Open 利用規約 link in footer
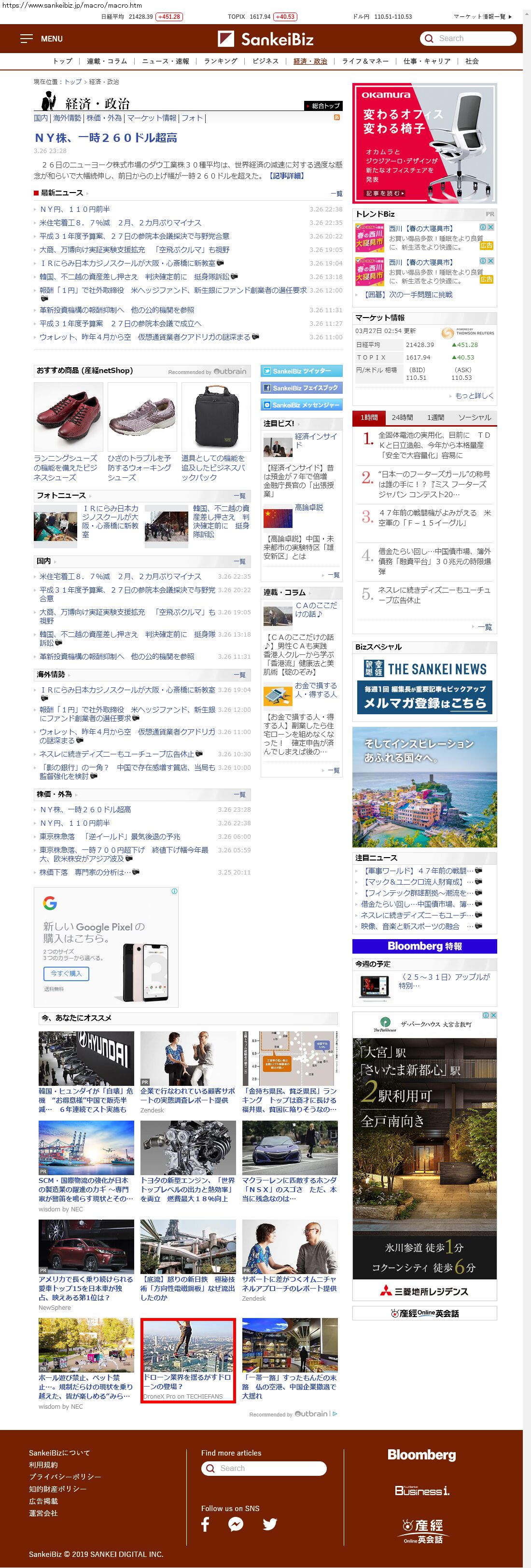The width and height of the screenshot is (531, 1568). (x=43, y=1465)
